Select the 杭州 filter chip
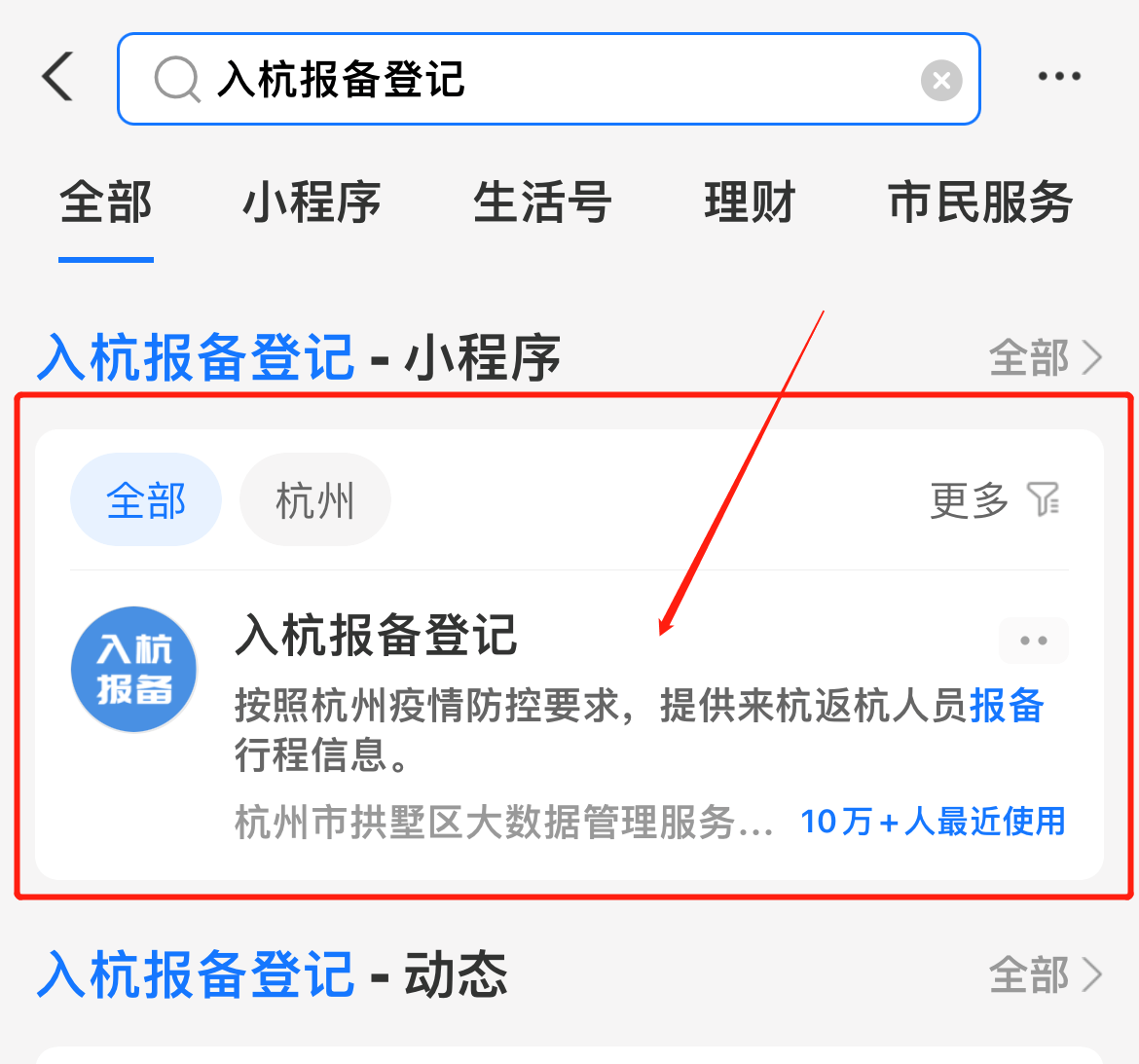 (x=315, y=499)
